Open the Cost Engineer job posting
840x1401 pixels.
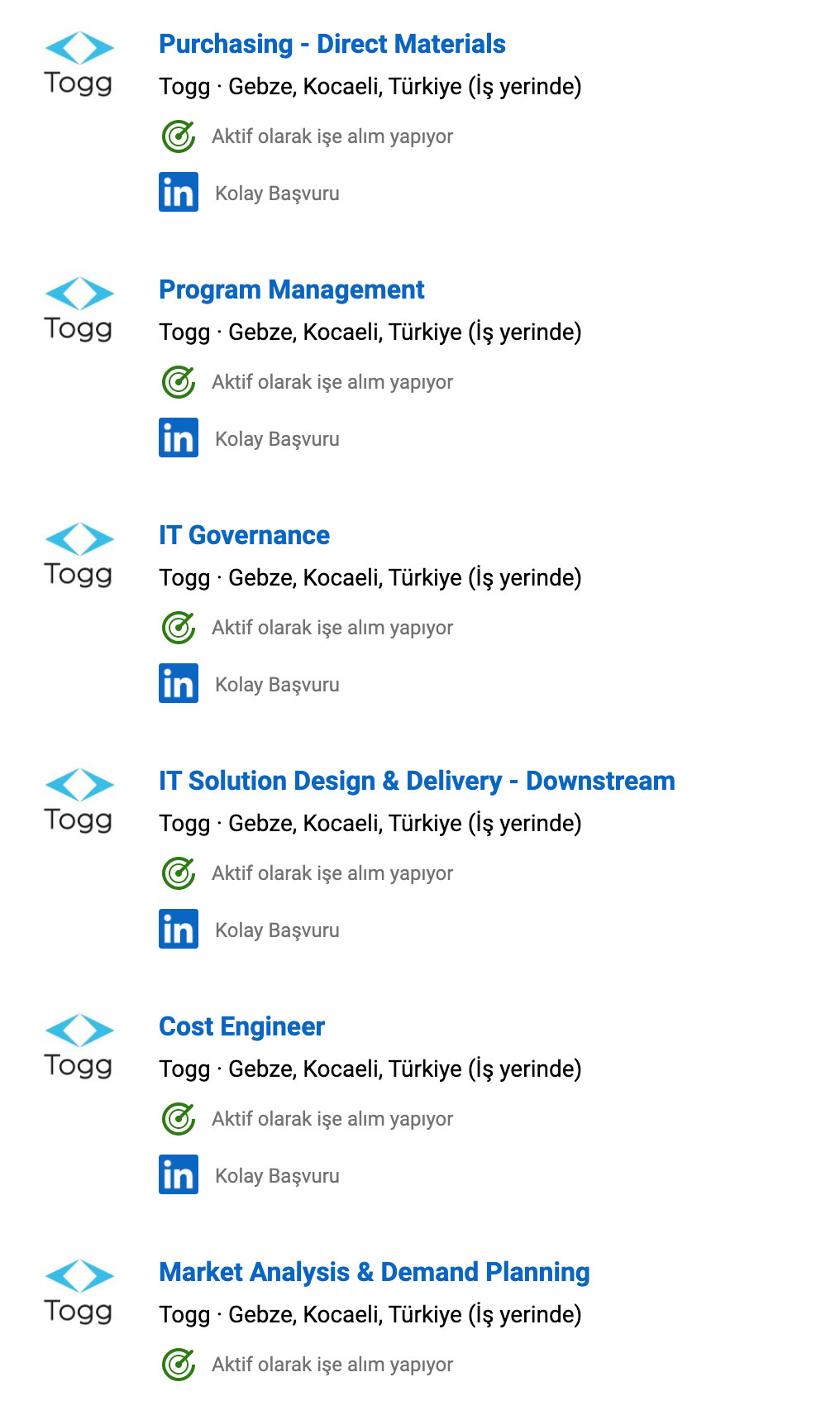pyautogui.click(x=241, y=1026)
